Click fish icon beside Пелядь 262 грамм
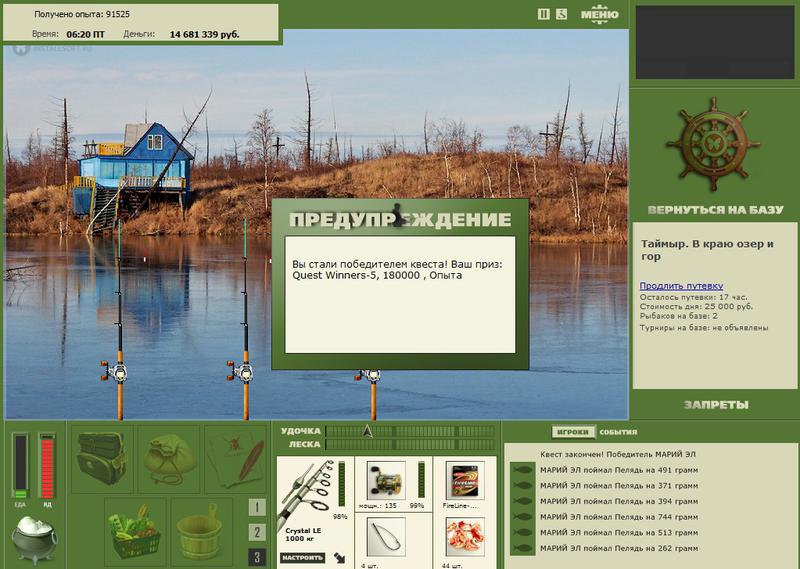Image resolution: width=800 pixels, height=569 pixels. (522, 549)
